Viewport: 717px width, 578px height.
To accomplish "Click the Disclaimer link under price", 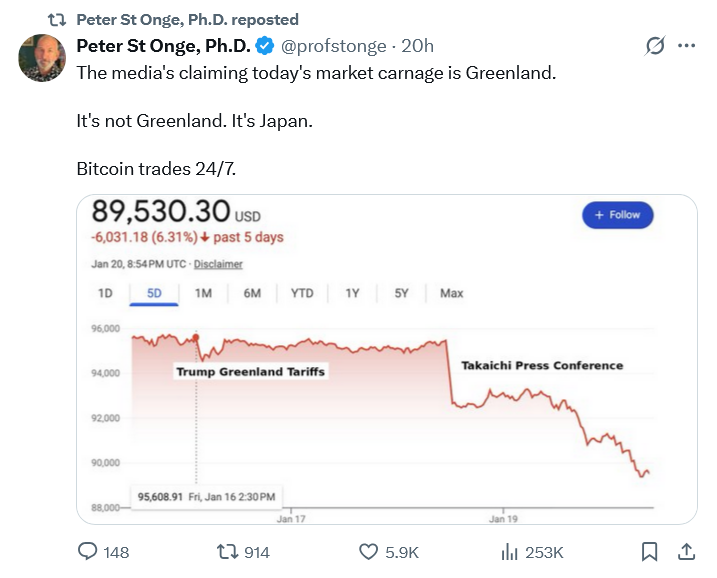I will pos(218,264).
